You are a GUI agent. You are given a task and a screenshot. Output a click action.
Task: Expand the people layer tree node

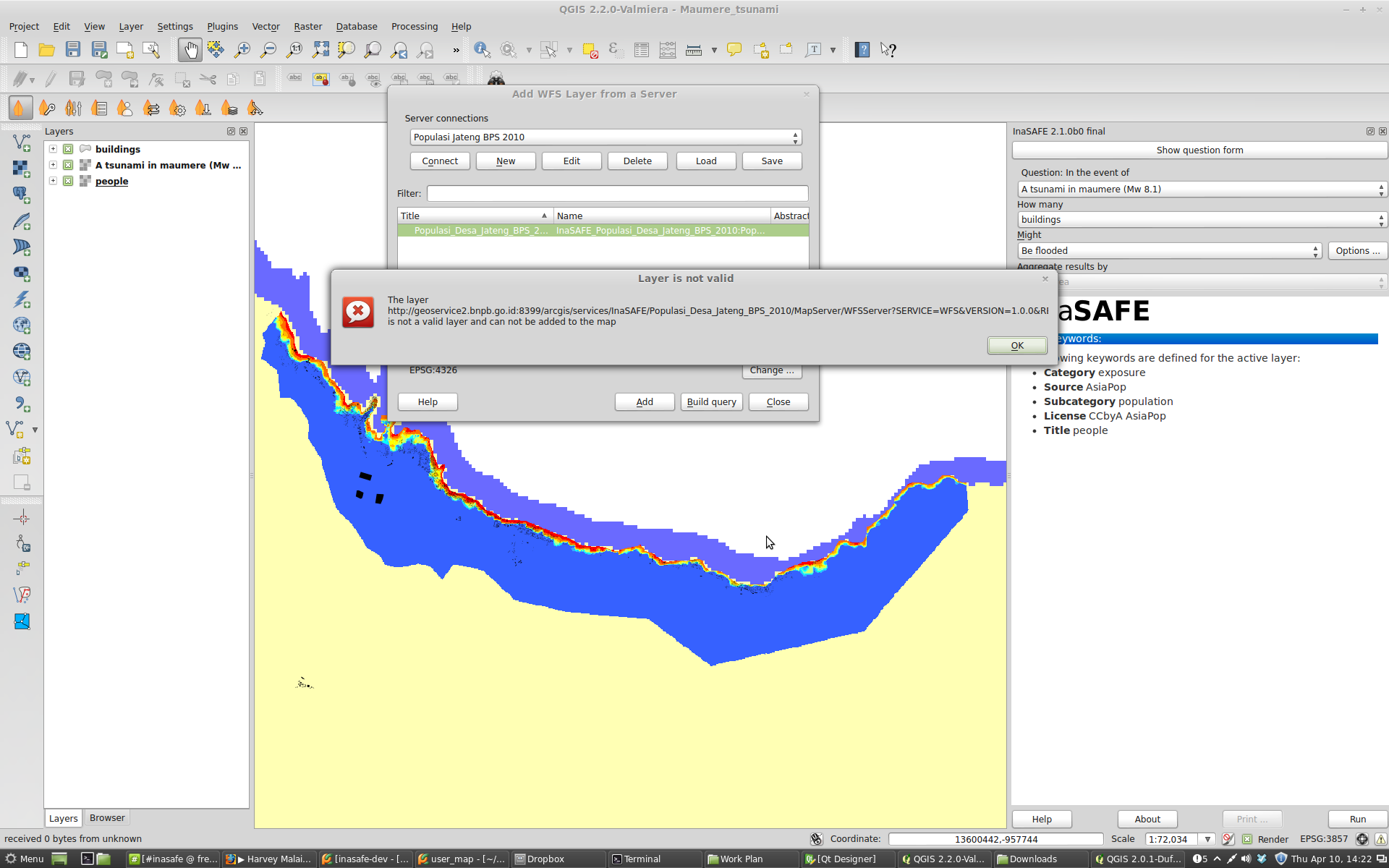(x=53, y=181)
